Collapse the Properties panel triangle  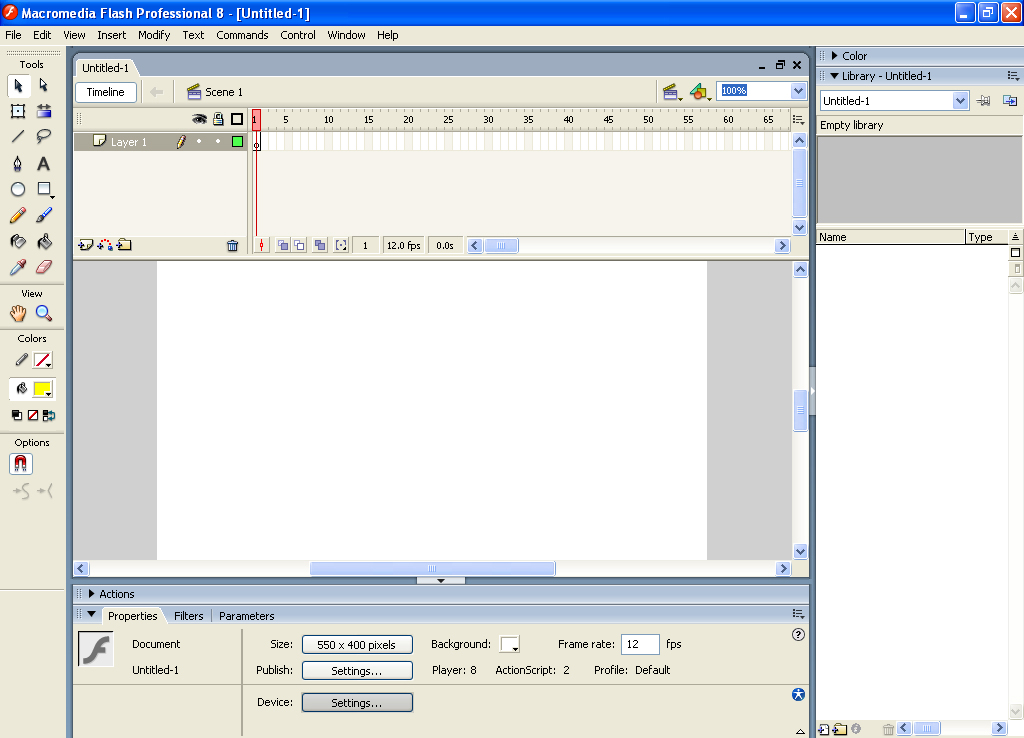click(x=91, y=614)
